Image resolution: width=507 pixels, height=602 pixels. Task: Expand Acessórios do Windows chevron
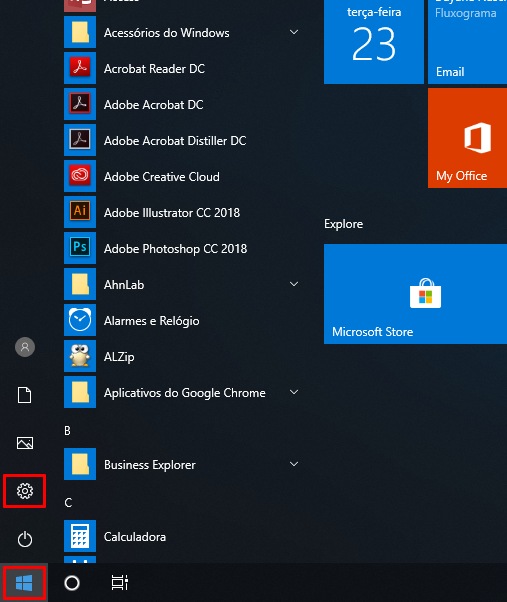294,32
